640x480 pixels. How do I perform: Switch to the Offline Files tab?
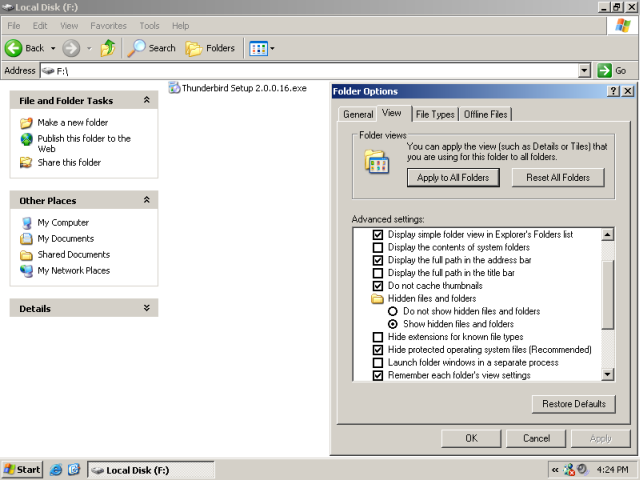pos(485,114)
